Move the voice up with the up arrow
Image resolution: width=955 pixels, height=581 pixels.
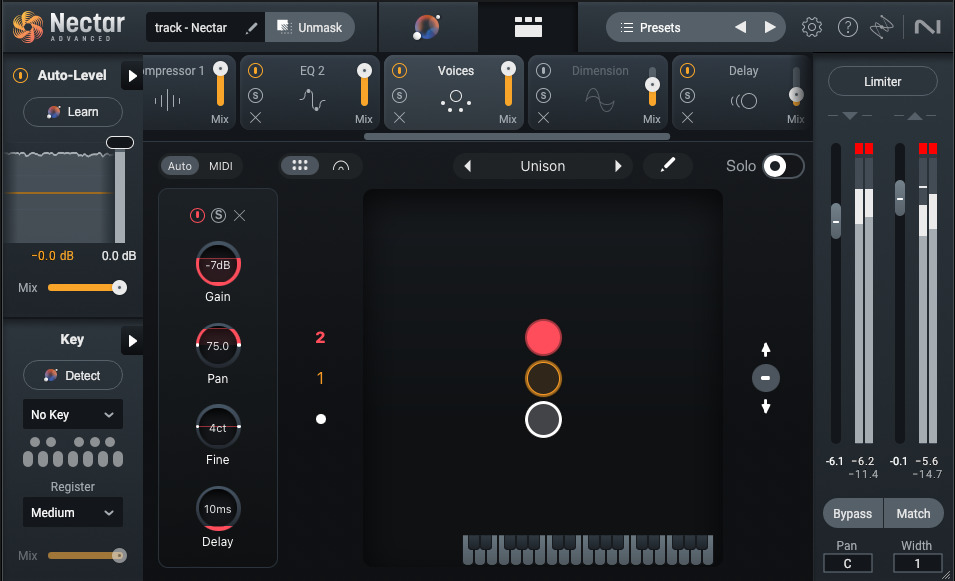(x=766, y=349)
